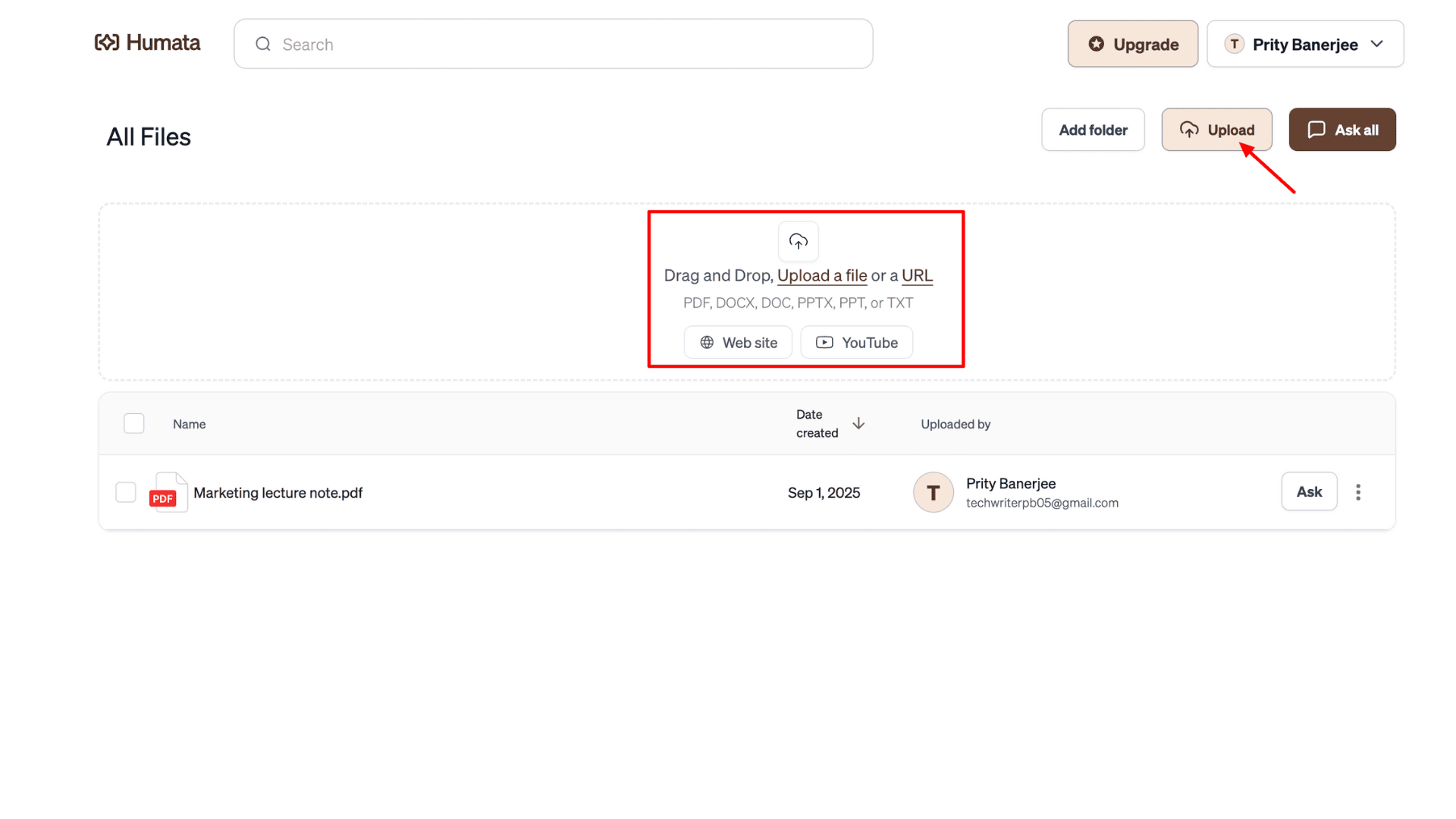The image size is (1456, 819).
Task: Click the URL link in dropzone
Action: [917, 276]
